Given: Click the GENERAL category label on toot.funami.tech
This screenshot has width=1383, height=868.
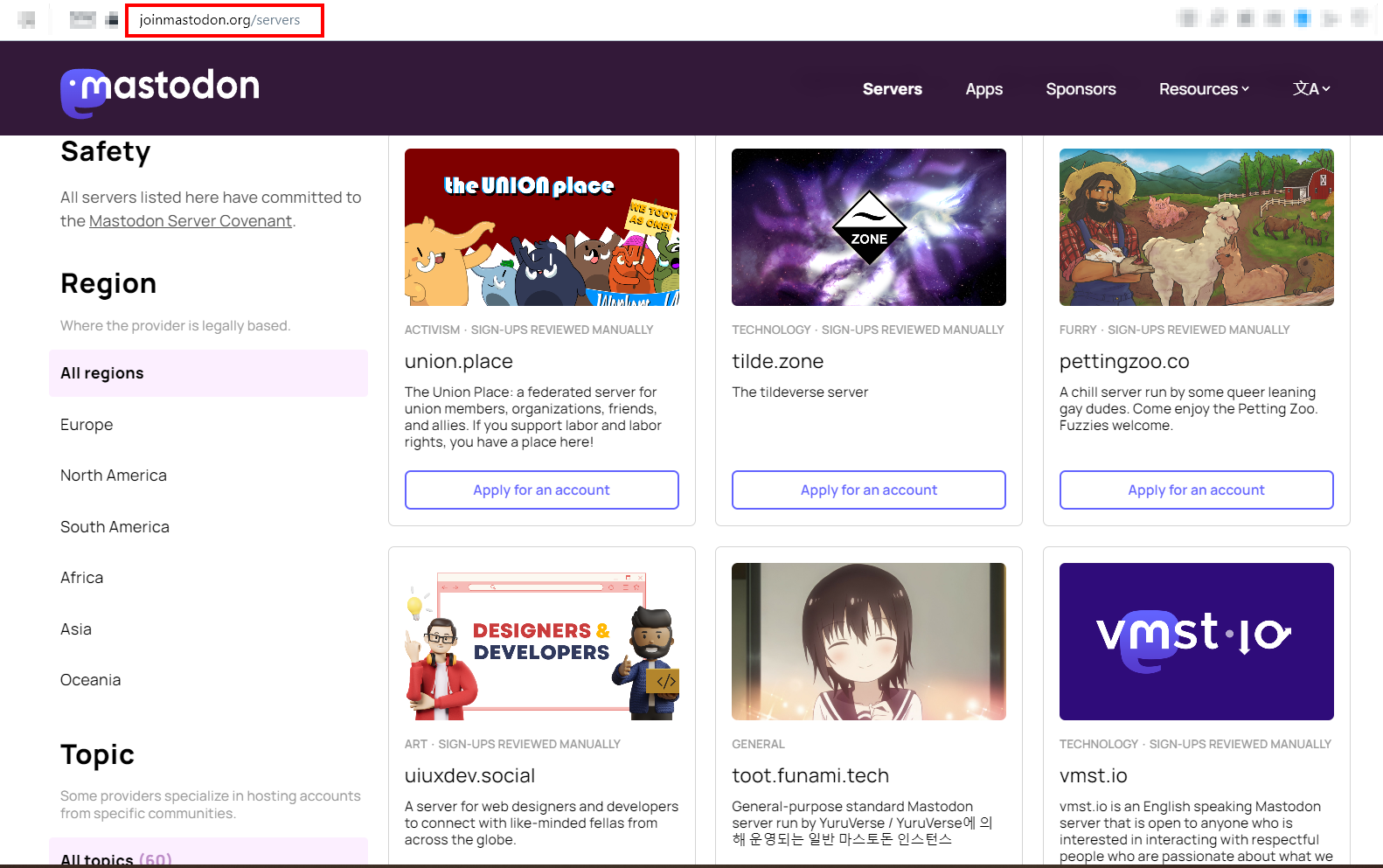Looking at the screenshot, I should [x=758, y=744].
